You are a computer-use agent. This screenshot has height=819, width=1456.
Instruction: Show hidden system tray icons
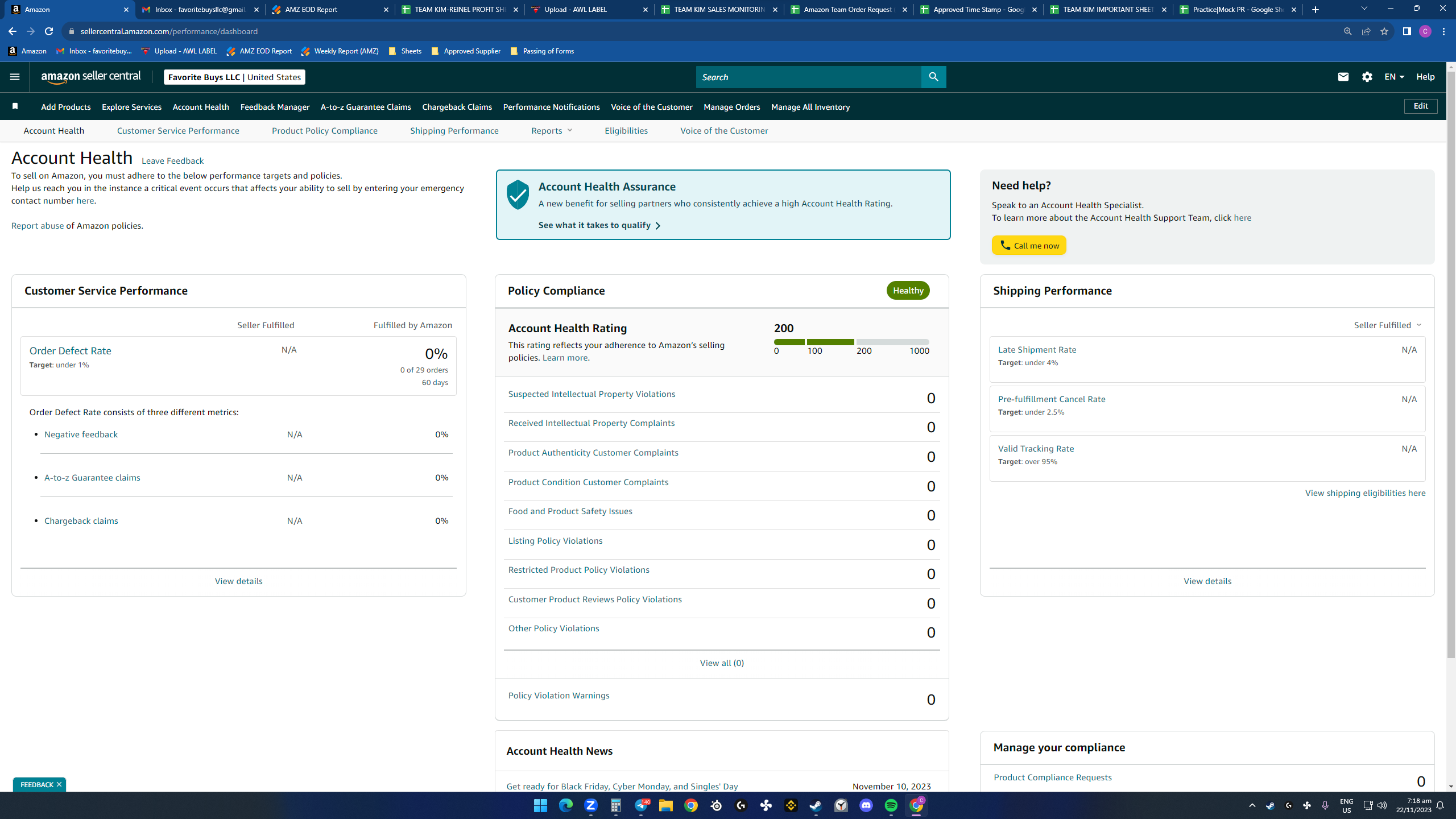(1252, 805)
